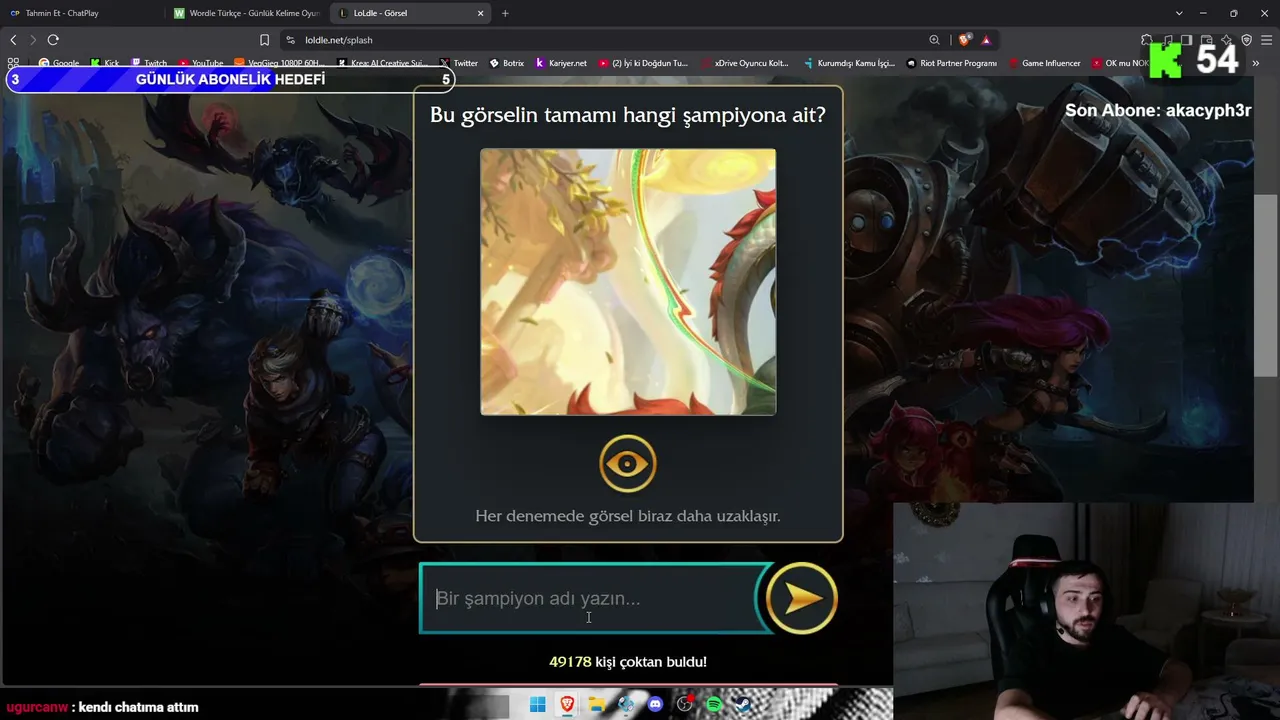Open a new browser tab
The width and height of the screenshot is (1280, 720).
click(x=505, y=13)
